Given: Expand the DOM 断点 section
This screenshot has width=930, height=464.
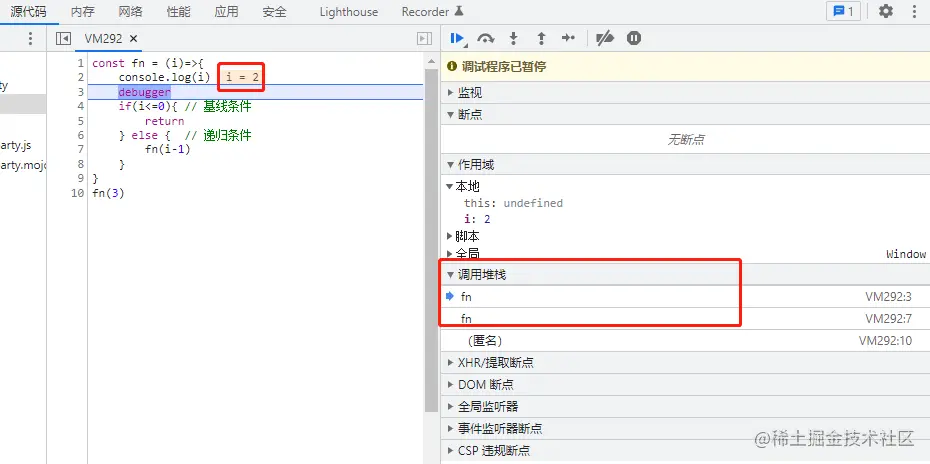Looking at the screenshot, I should (x=686, y=384).
